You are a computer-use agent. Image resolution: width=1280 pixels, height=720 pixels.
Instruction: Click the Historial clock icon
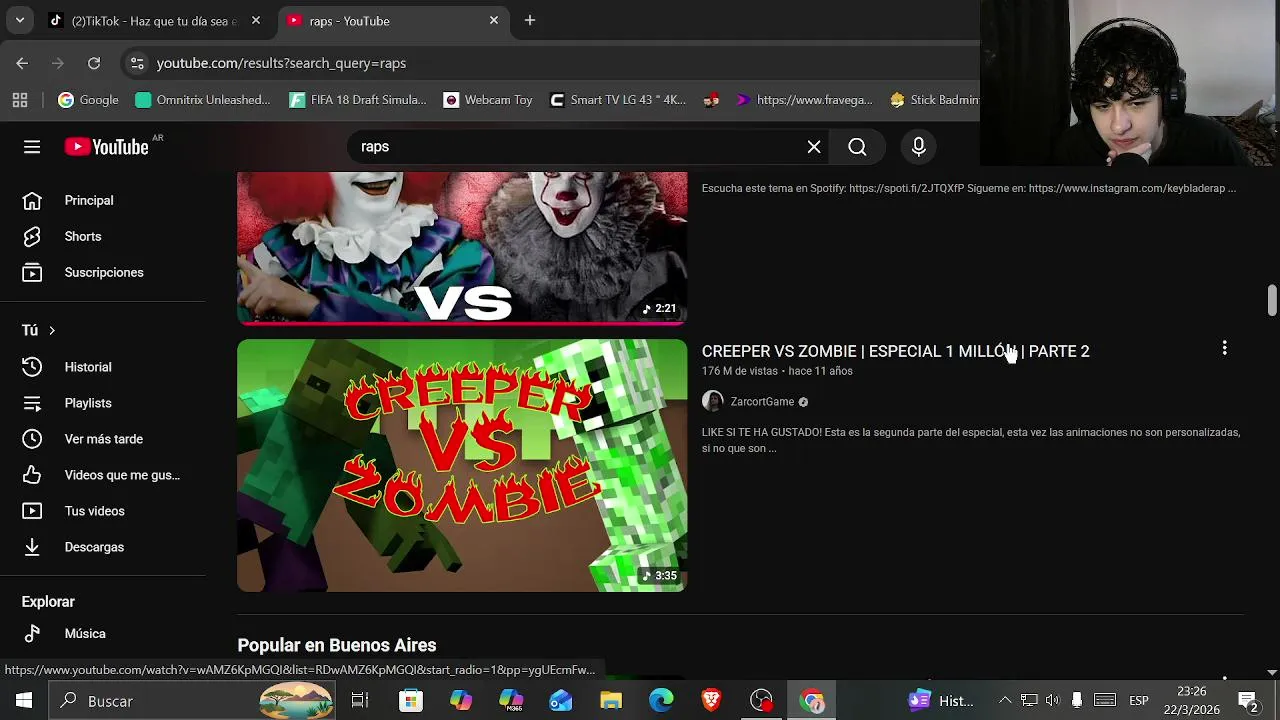point(32,367)
